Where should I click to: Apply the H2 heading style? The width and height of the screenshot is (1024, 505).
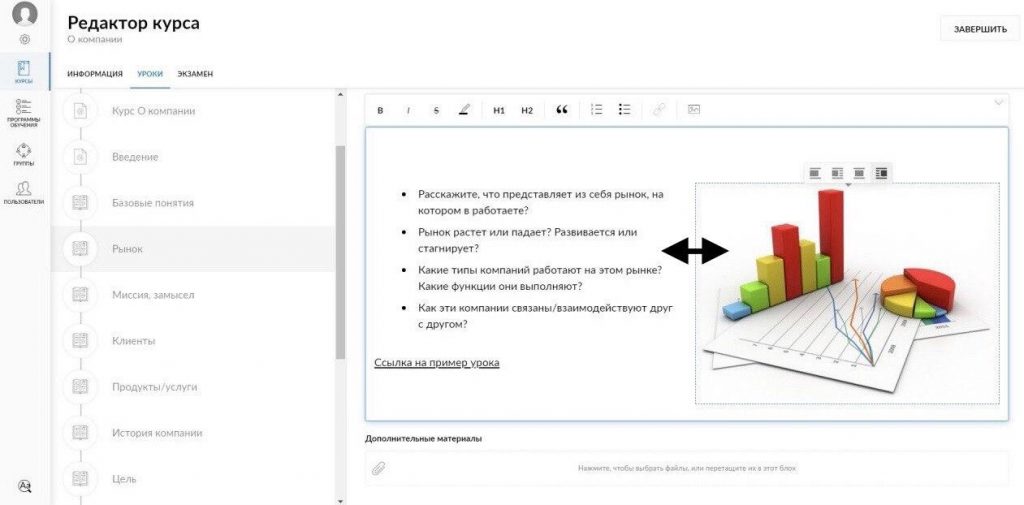pyautogui.click(x=527, y=110)
